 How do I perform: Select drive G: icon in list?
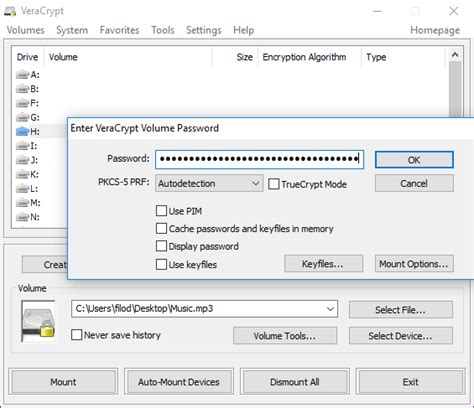tap(22, 117)
